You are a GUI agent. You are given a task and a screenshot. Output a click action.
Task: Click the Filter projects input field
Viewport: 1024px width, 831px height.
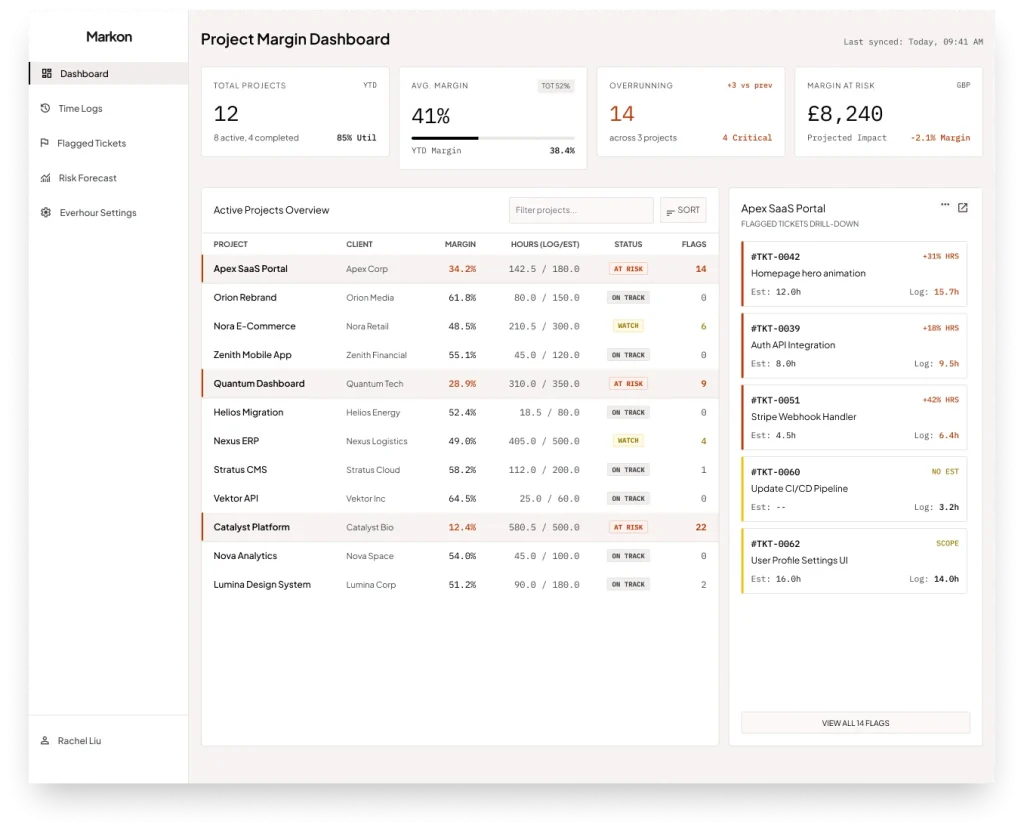tap(581, 210)
